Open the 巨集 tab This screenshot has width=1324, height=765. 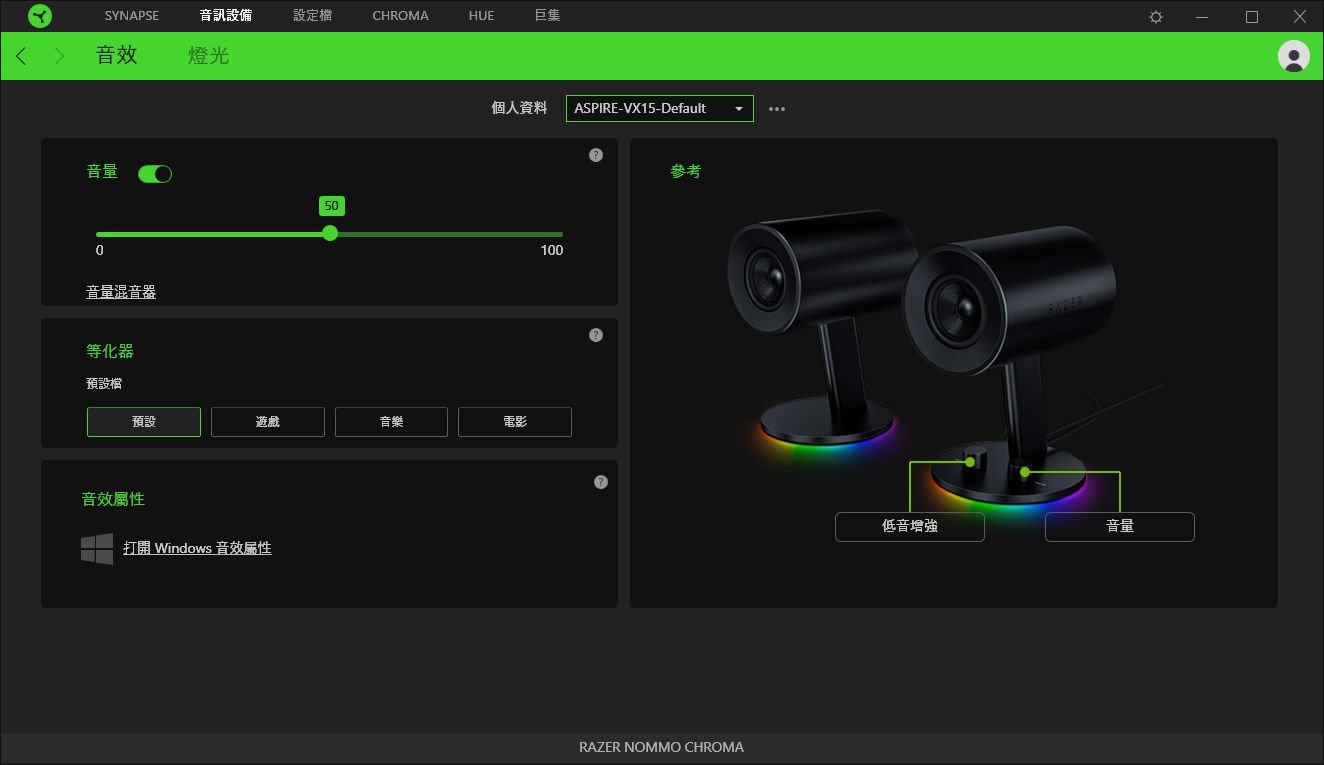(548, 16)
